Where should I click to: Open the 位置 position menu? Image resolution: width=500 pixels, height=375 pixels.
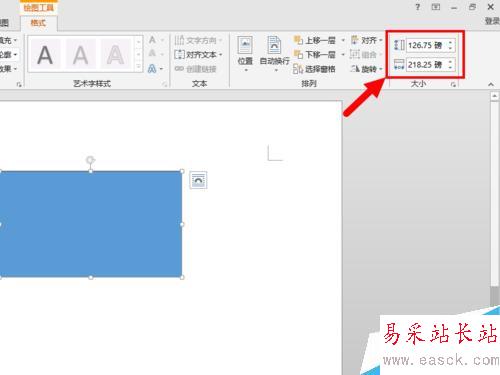click(245, 54)
